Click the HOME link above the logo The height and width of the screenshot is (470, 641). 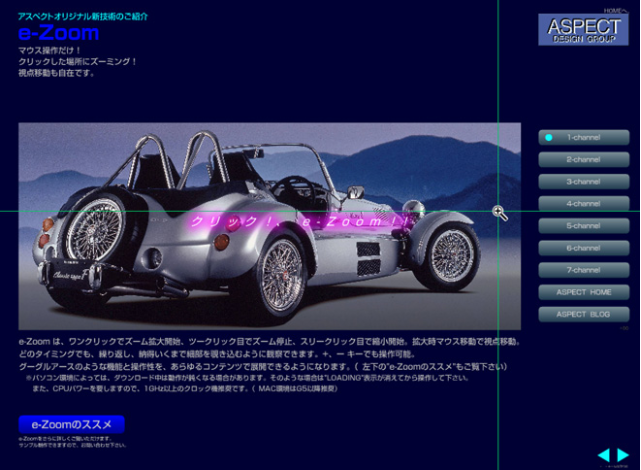coord(614,11)
